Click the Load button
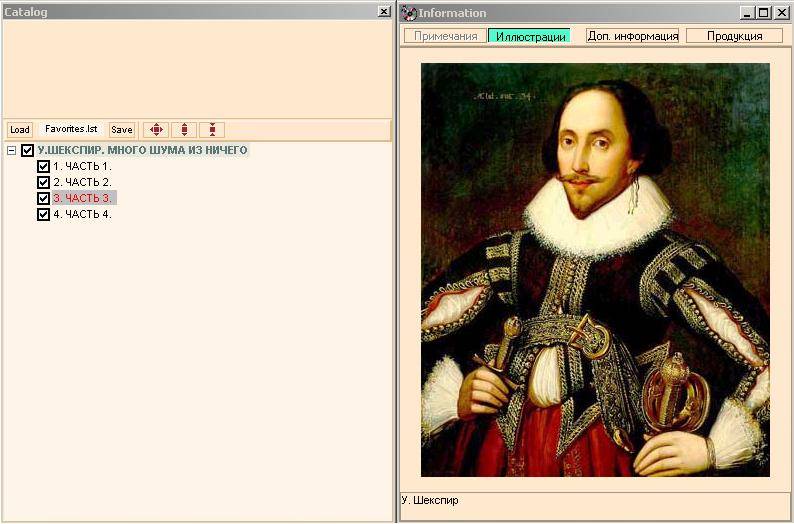Viewport: 794px width, 524px height. 20,130
